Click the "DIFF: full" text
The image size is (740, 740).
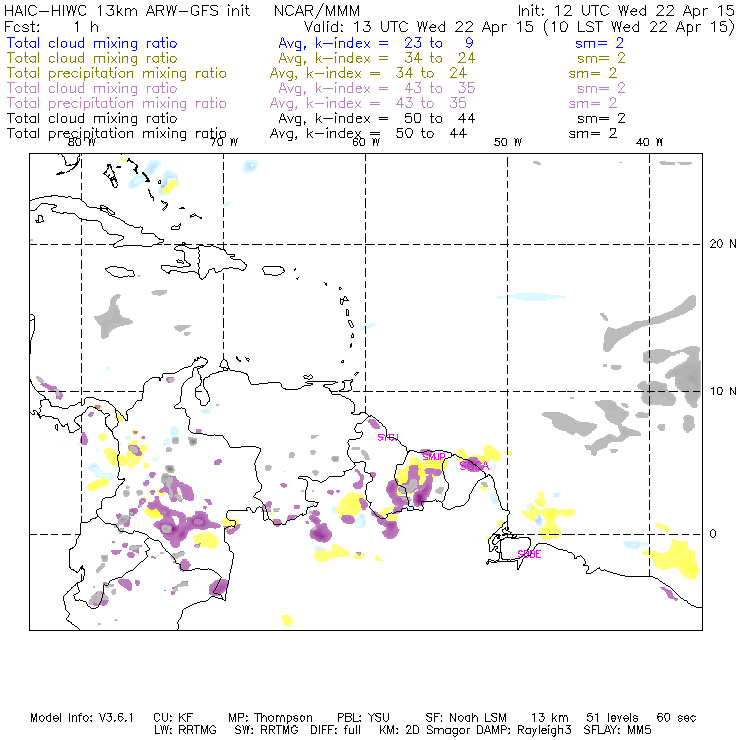point(335,730)
